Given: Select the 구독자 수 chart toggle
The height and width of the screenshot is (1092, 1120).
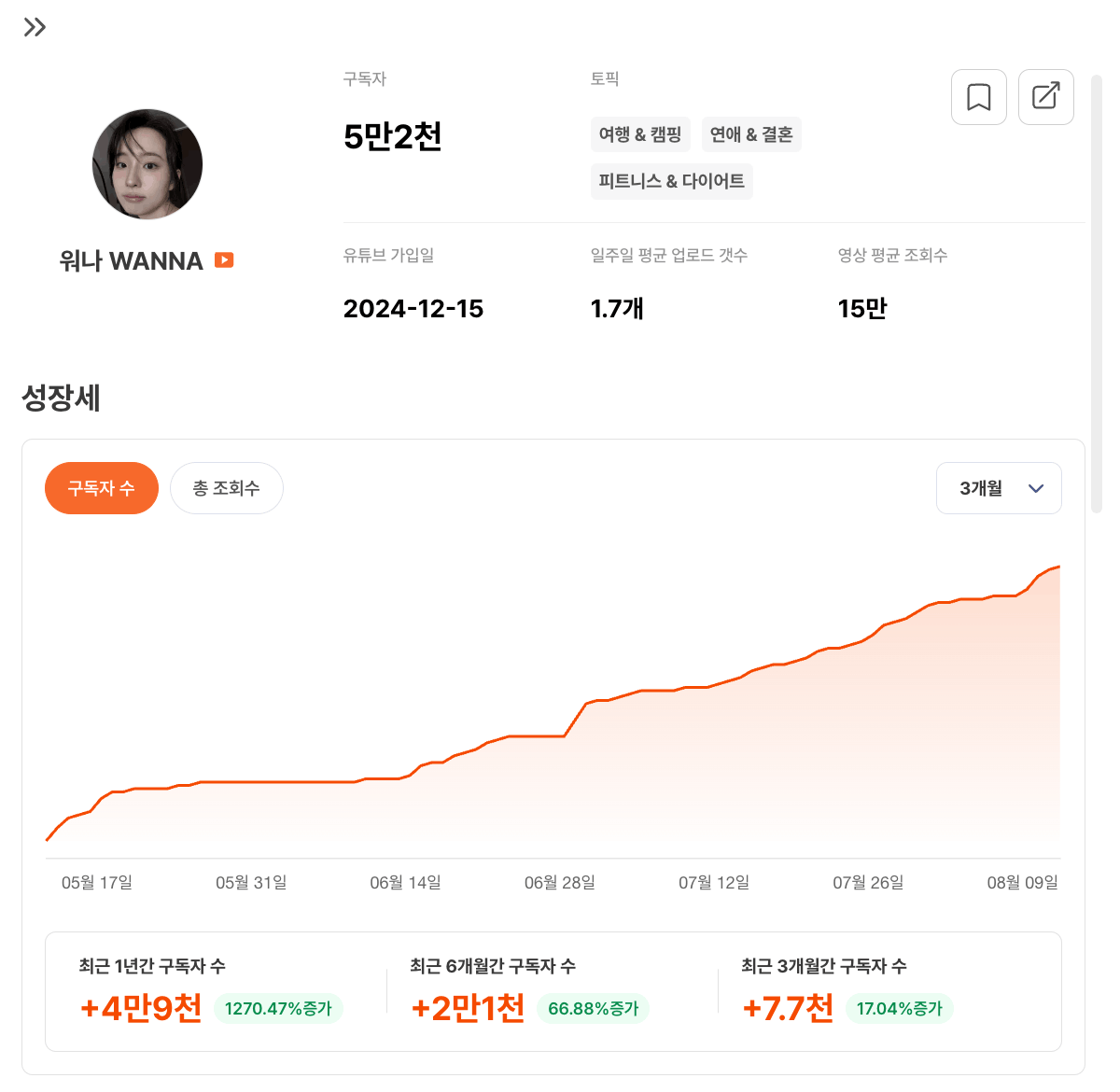Looking at the screenshot, I should click(x=102, y=488).
